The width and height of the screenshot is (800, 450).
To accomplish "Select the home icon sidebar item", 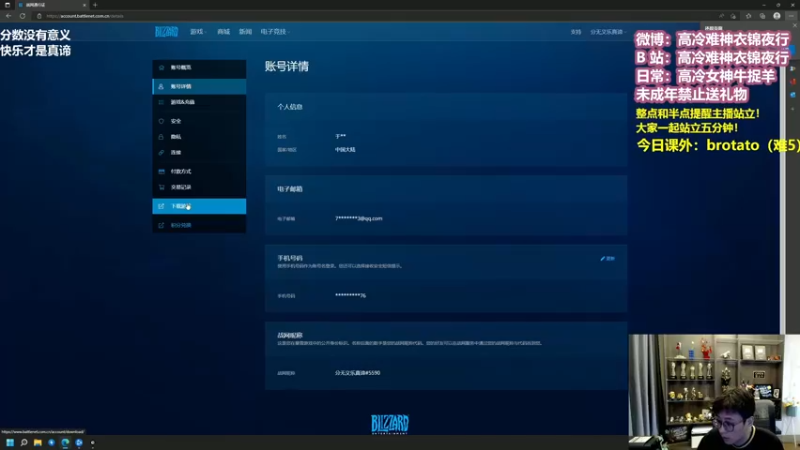I will pos(199,67).
